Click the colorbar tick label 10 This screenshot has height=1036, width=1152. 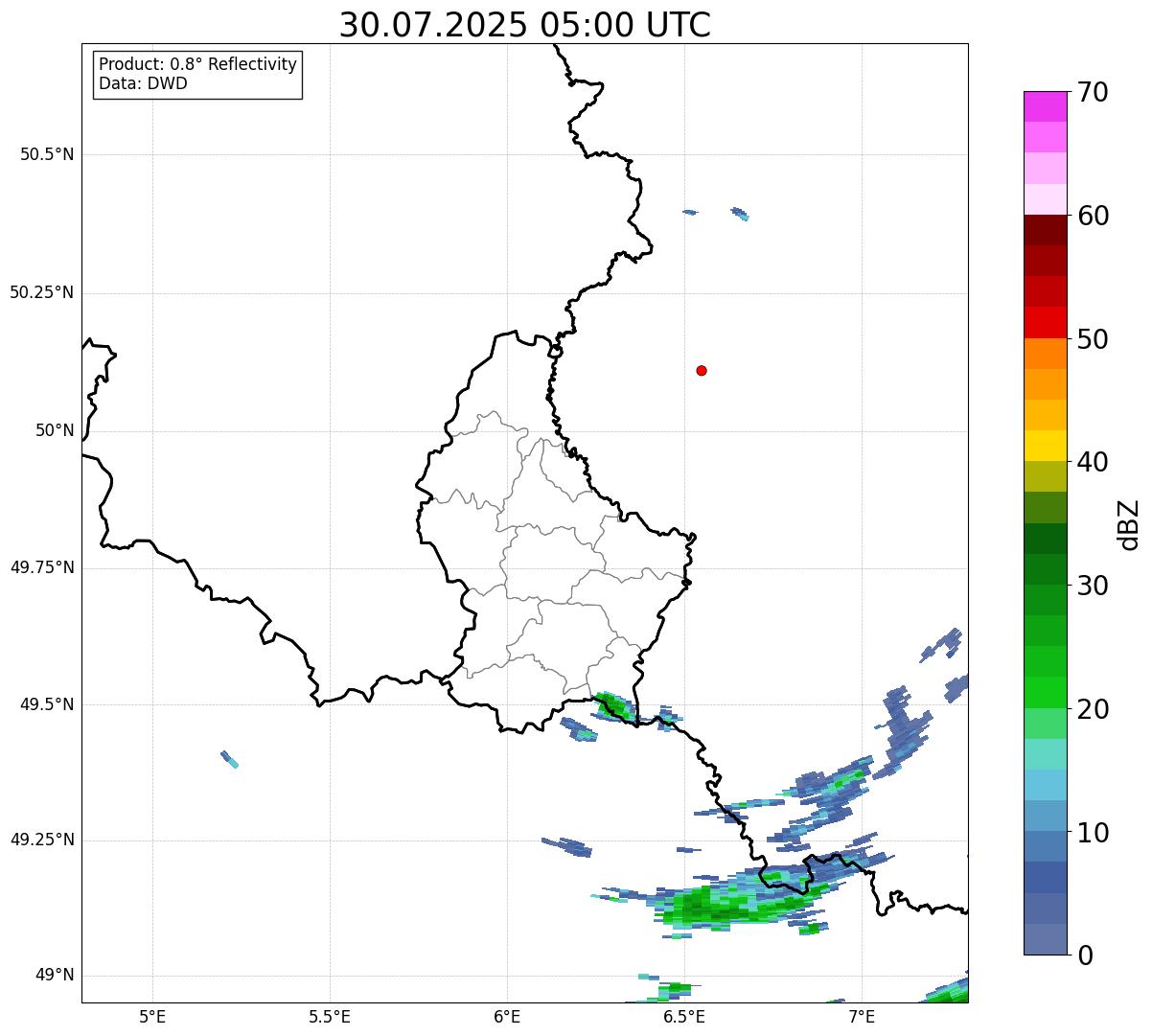click(1093, 833)
